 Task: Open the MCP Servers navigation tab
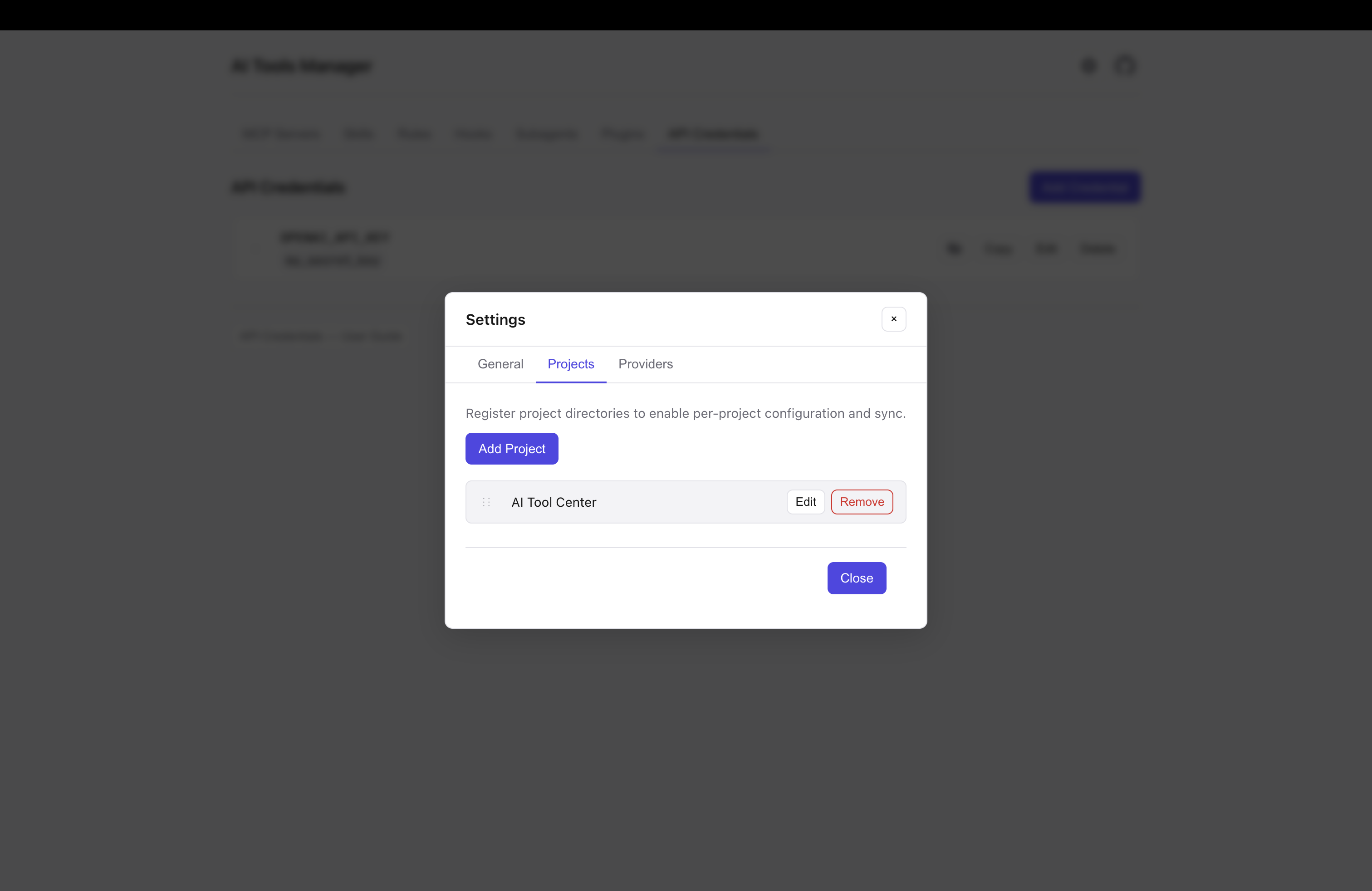click(281, 134)
